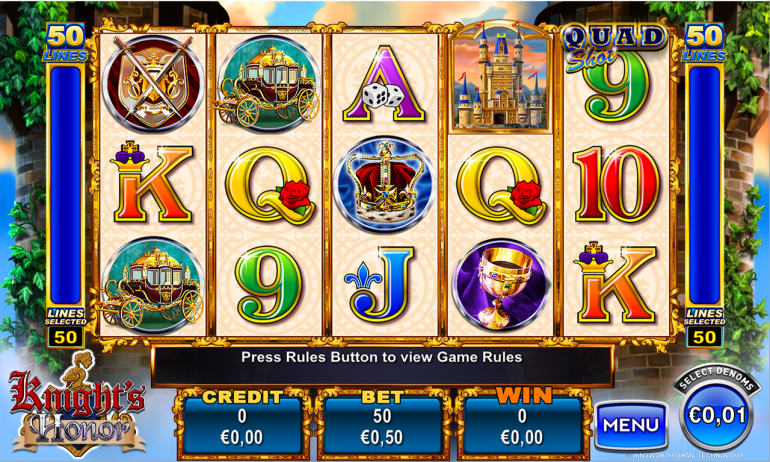Click the crossed swords shield symbol
770x462 pixels.
pos(153,82)
